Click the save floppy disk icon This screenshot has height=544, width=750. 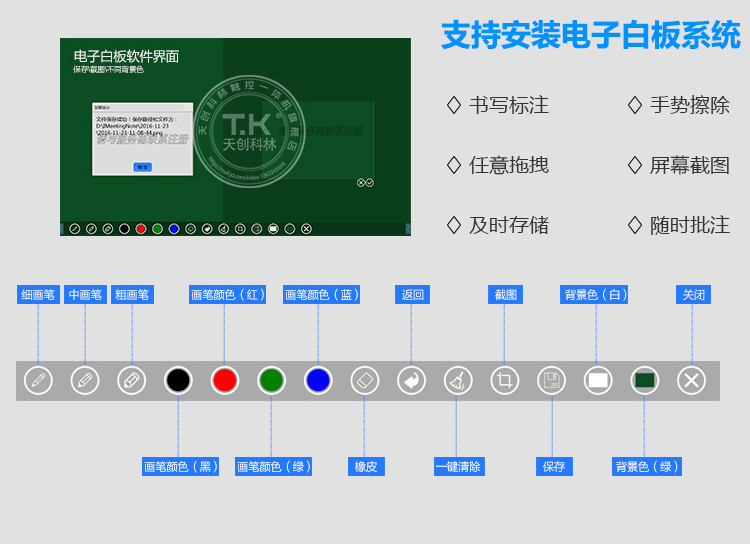(x=551, y=380)
